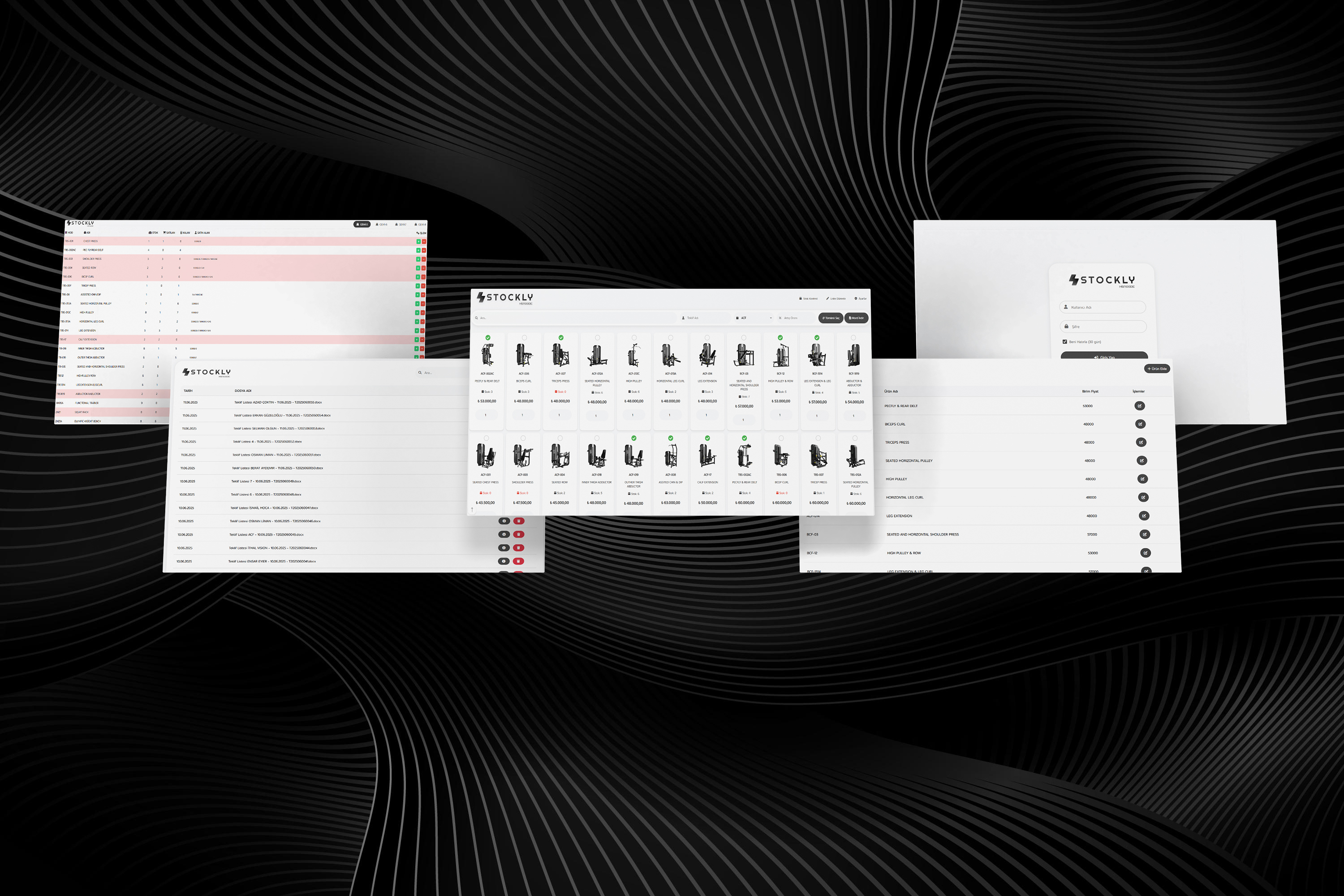Switch to the active CEVI-5 tab in stock window
The width and height of the screenshot is (1344, 896).
362,224
